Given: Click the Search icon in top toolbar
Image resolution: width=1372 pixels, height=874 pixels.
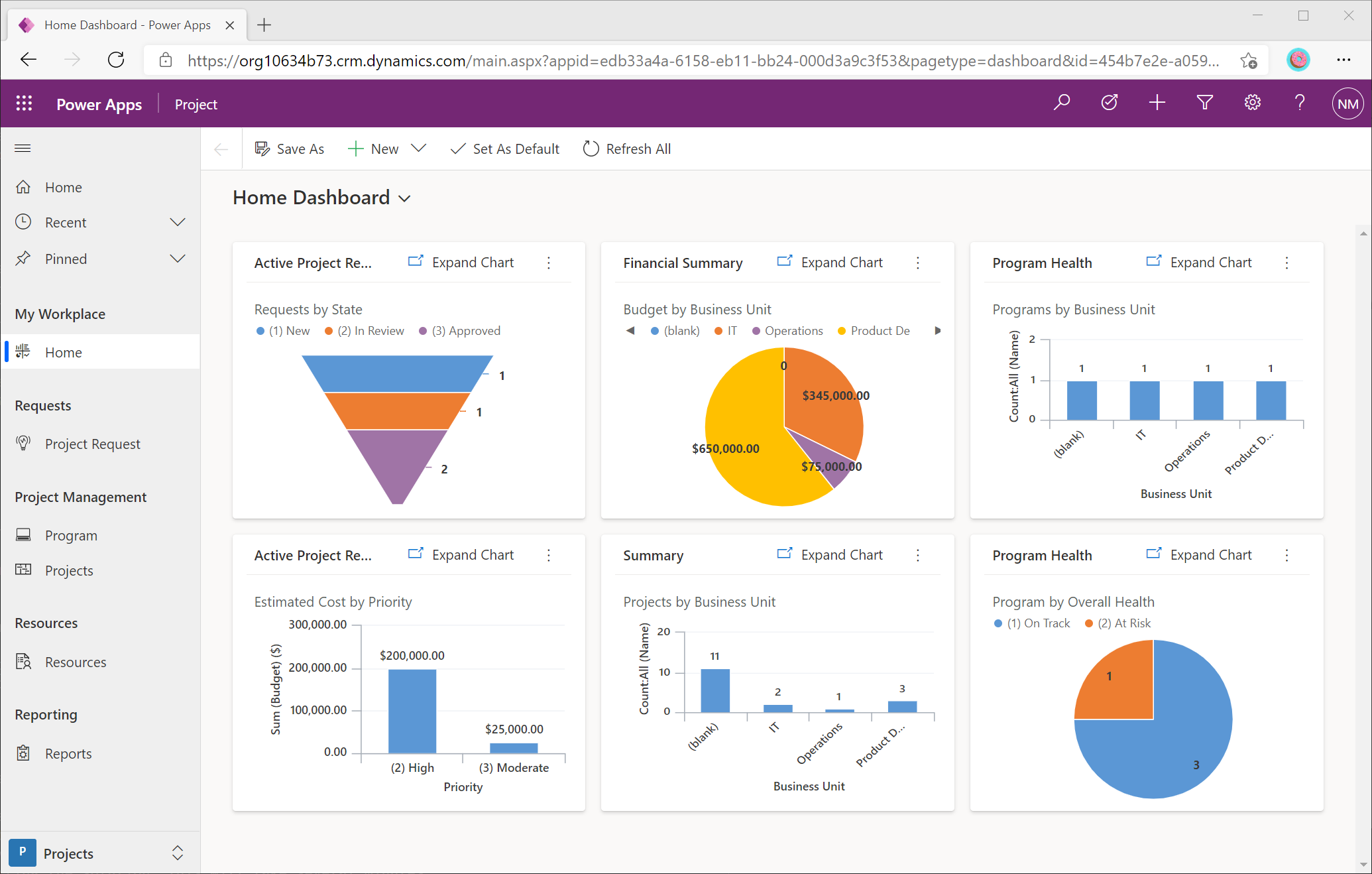Looking at the screenshot, I should pyautogui.click(x=1062, y=104).
